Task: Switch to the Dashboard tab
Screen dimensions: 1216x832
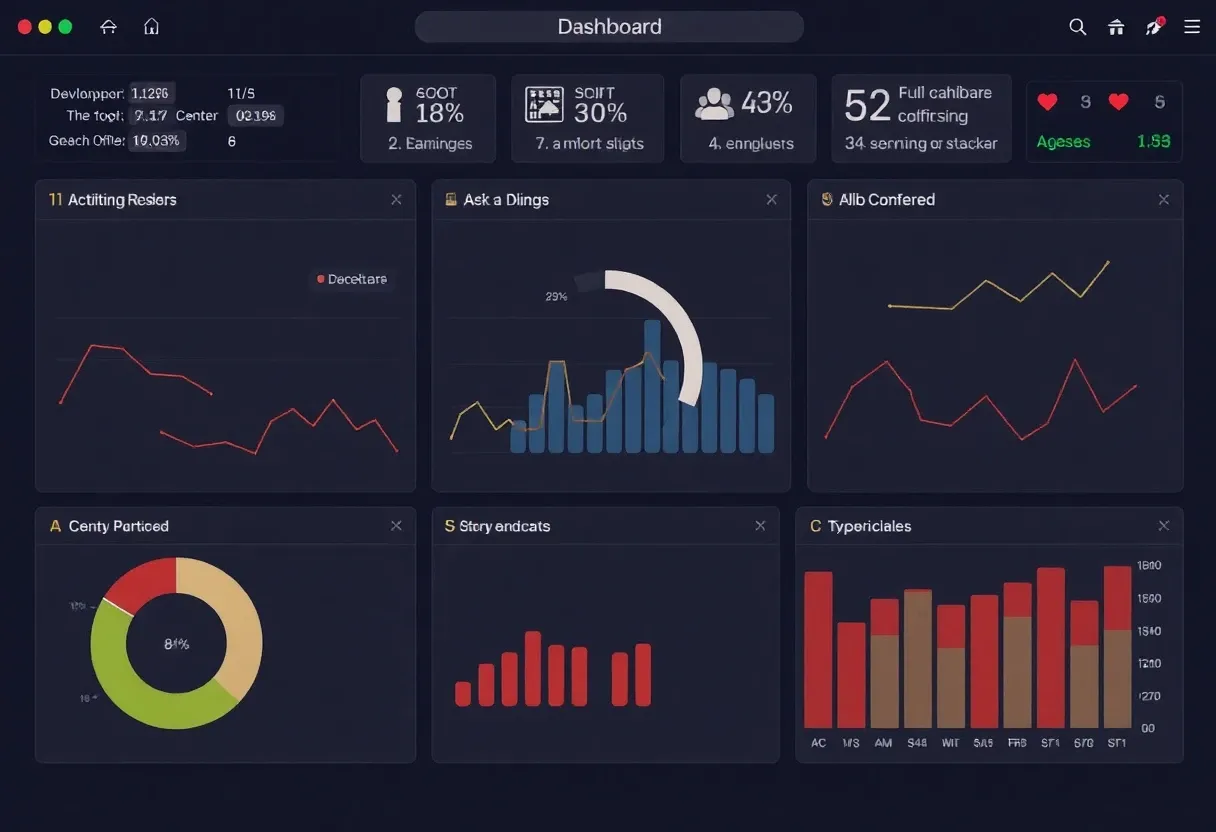Action: pyautogui.click(x=609, y=26)
